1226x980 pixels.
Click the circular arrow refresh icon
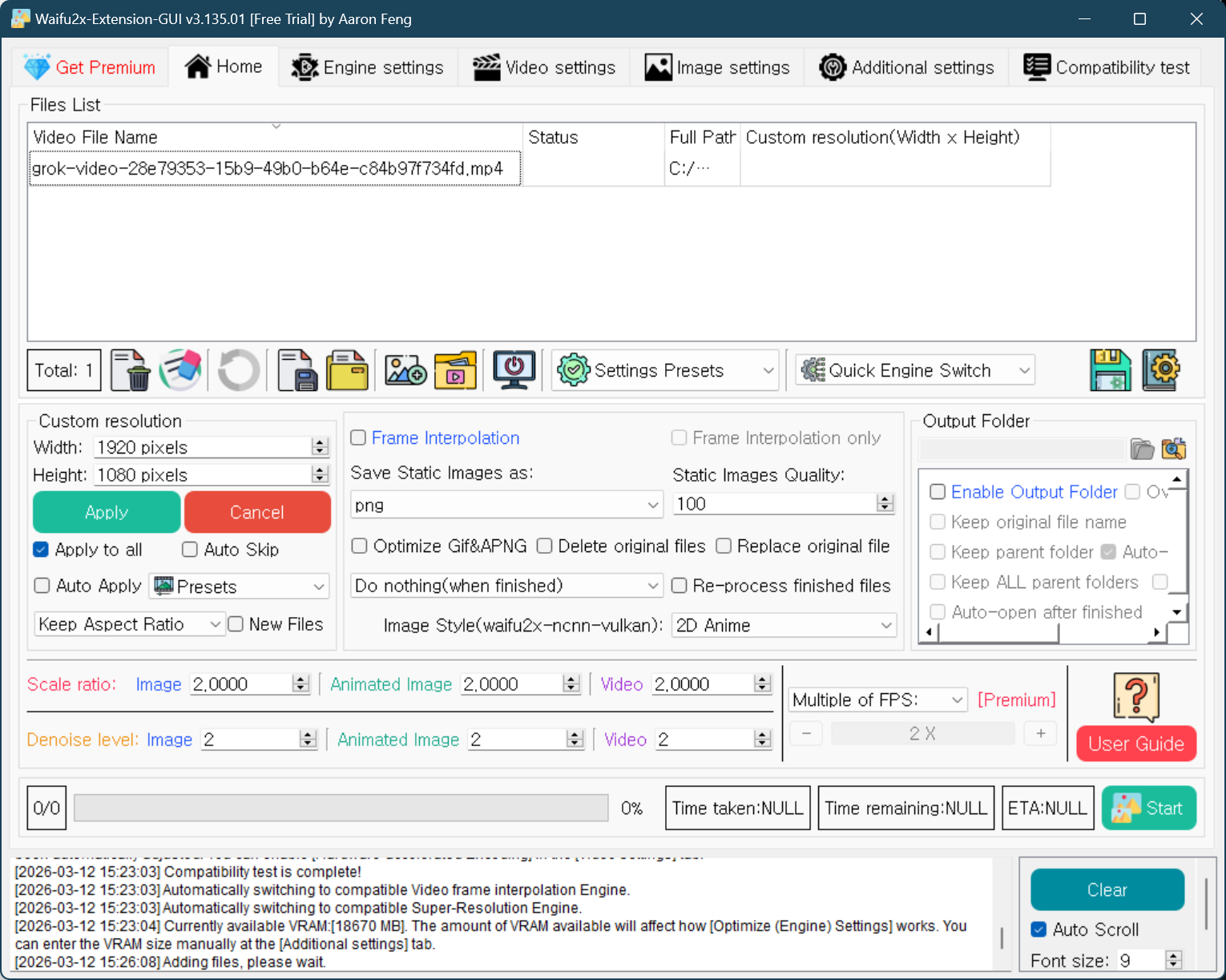point(239,370)
